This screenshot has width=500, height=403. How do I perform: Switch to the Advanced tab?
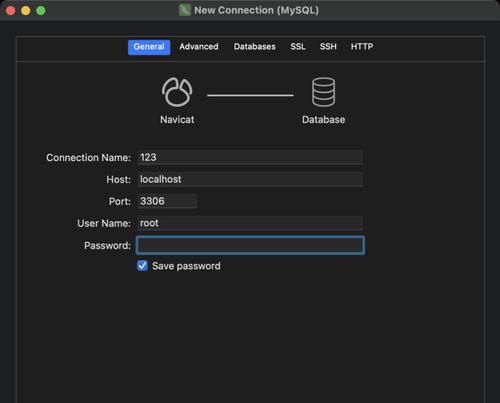point(199,47)
